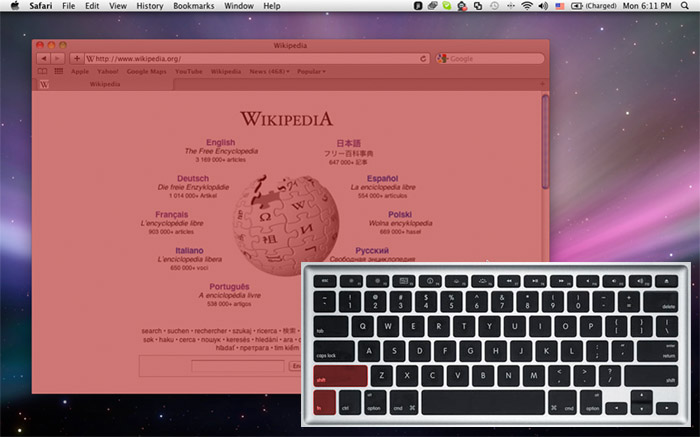Open English Wikipedia link
The image size is (700, 437).
click(221, 142)
